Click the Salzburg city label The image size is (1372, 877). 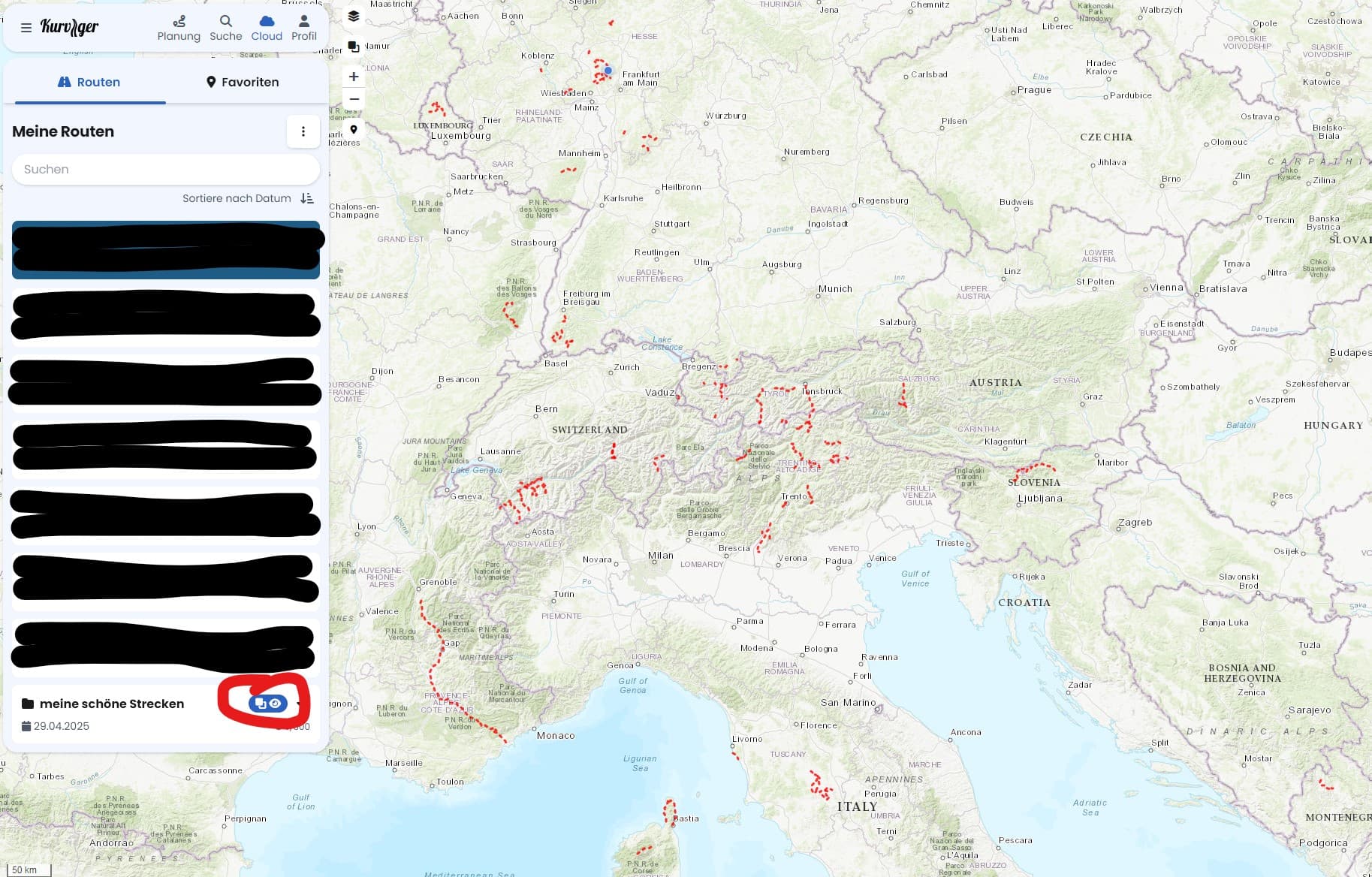(898, 322)
